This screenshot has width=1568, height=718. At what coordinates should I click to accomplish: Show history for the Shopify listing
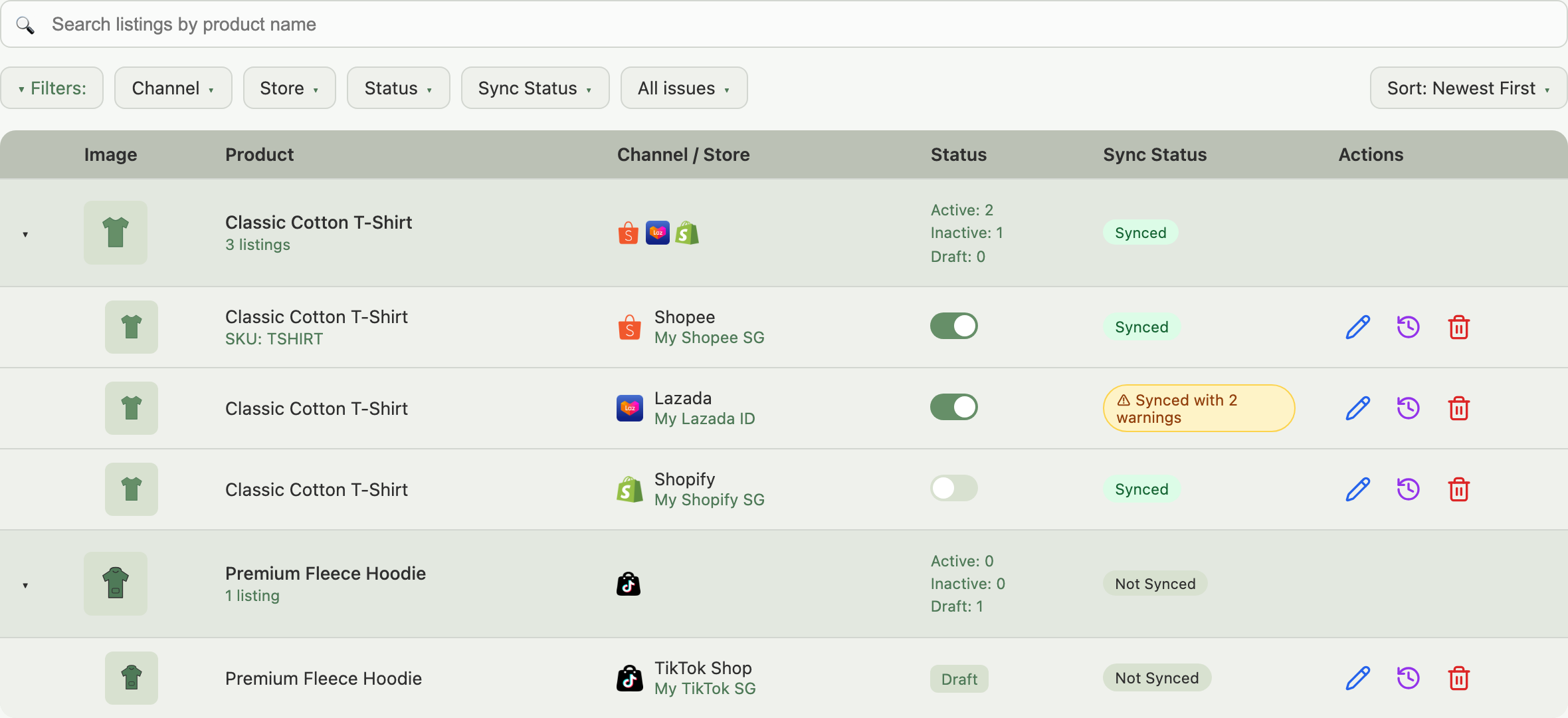tap(1409, 489)
